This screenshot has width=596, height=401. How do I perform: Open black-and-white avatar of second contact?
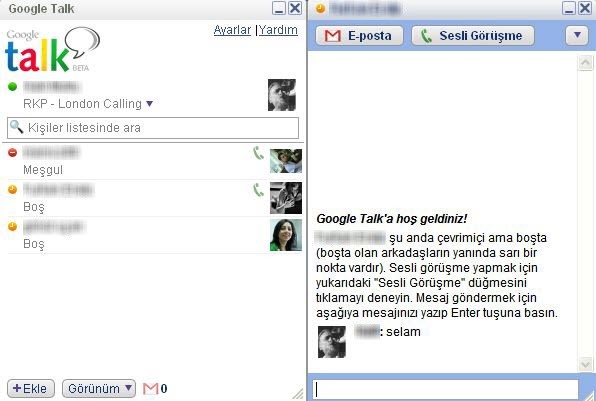coord(286,198)
